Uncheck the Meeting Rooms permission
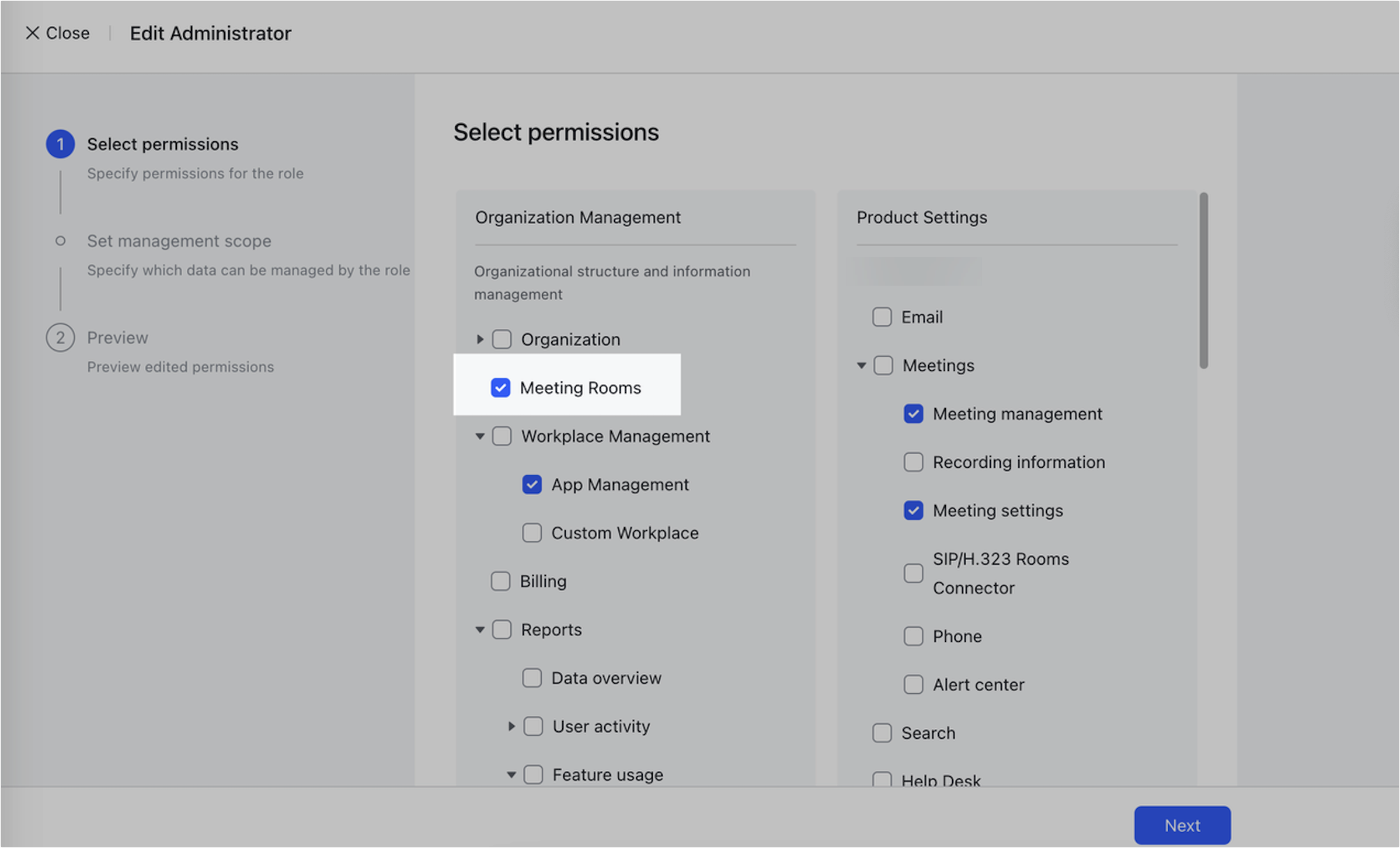This screenshot has width=1400, height=848. point(500,387)
